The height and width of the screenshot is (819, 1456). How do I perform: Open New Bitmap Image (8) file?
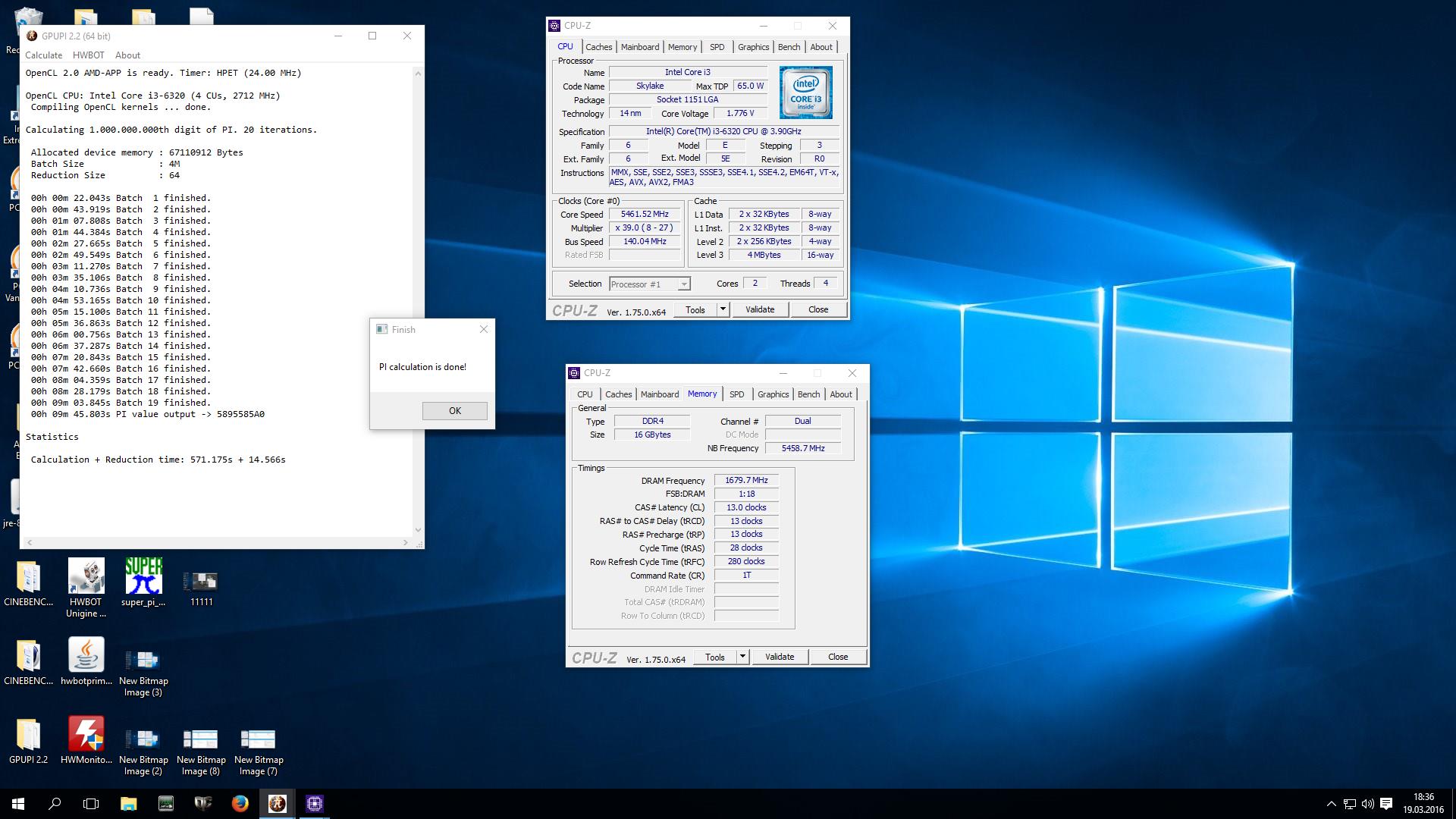pyautogui.click(x=201, y=751)
